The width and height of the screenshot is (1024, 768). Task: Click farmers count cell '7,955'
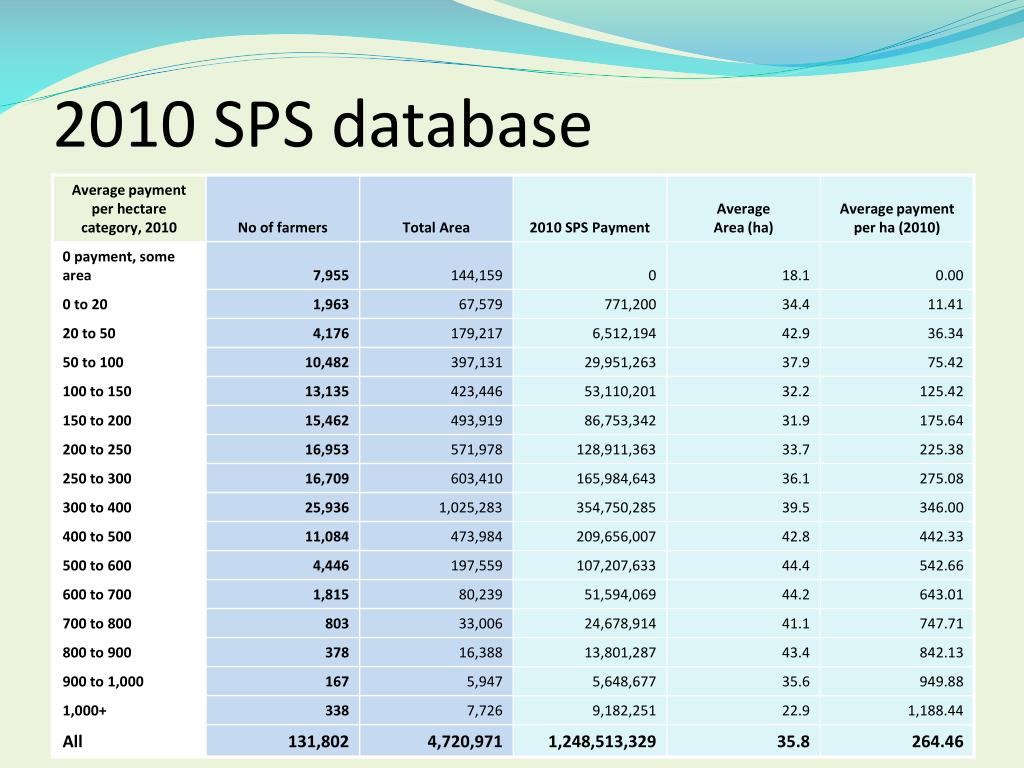pos(330,276)
